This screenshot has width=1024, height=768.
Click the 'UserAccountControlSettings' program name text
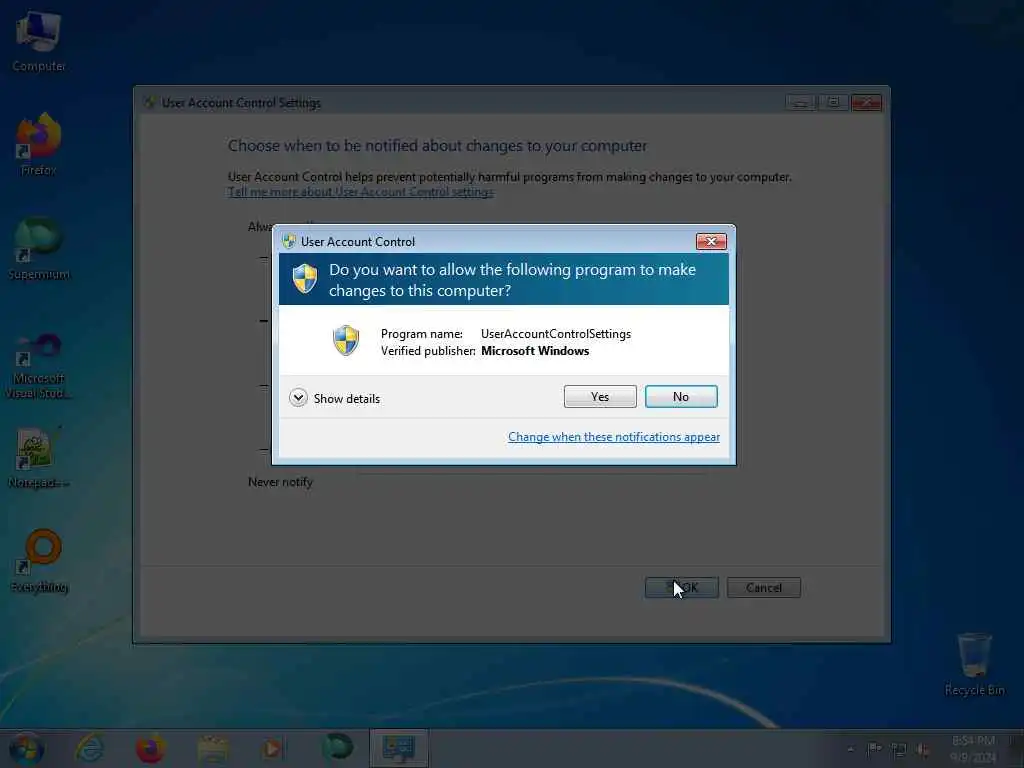click(556, 334)
